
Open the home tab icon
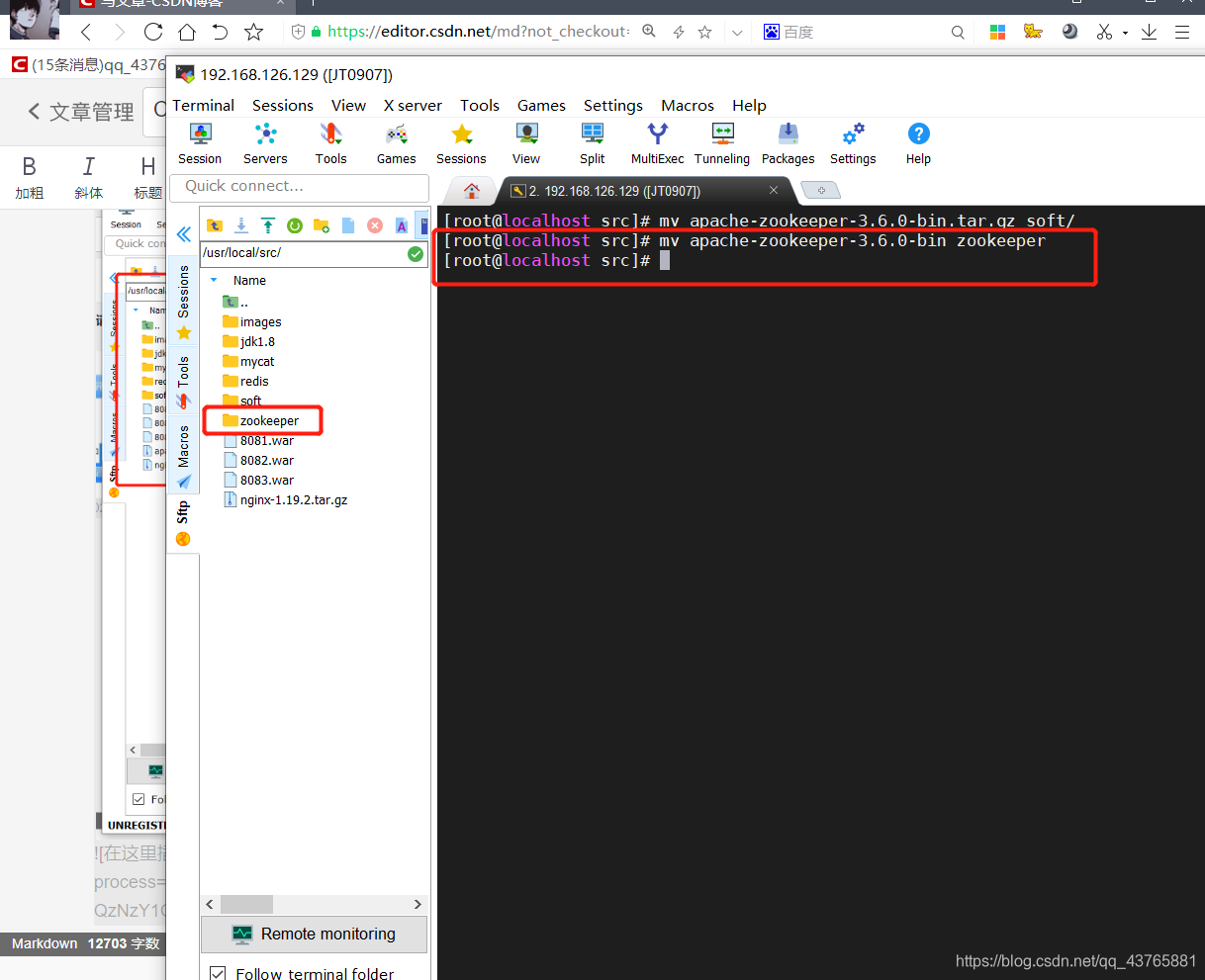pyautogui.click(x=472, y=191)
